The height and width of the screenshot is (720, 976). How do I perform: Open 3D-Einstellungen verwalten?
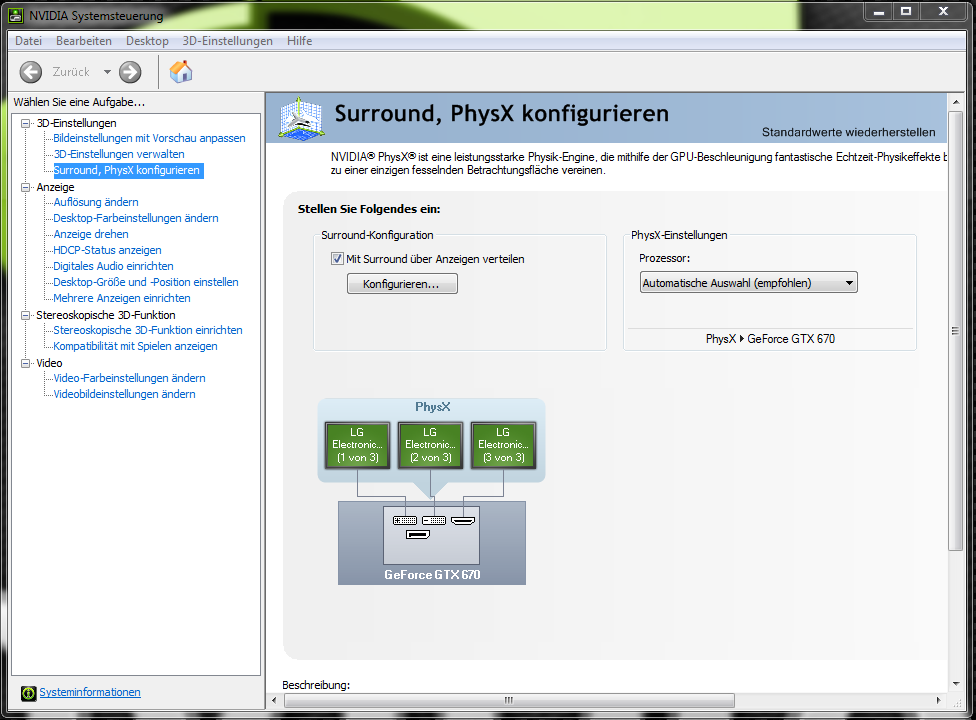(x=119, y=154)
